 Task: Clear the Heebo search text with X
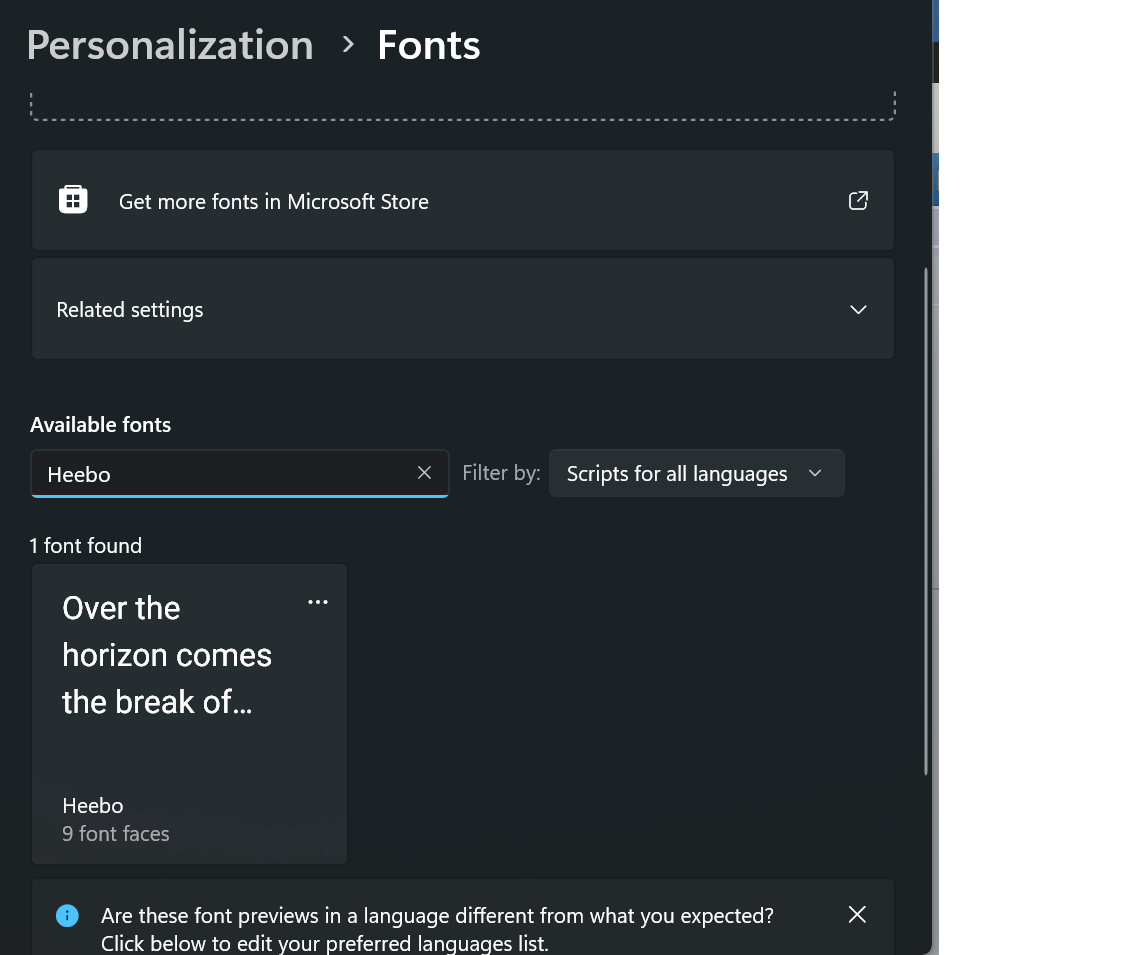click(x=424, y=473)
